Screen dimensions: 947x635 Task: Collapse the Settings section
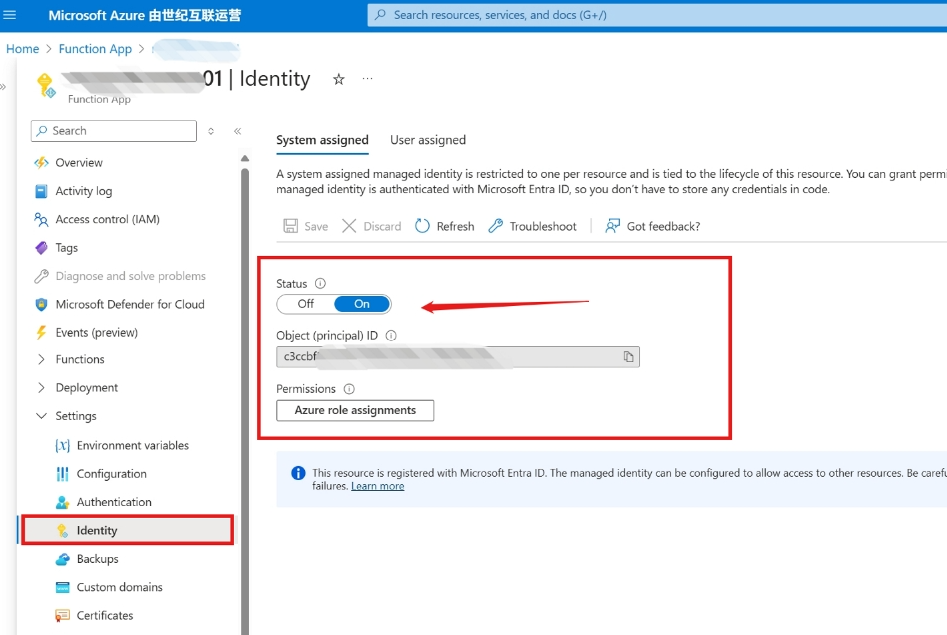coord(41,416)
